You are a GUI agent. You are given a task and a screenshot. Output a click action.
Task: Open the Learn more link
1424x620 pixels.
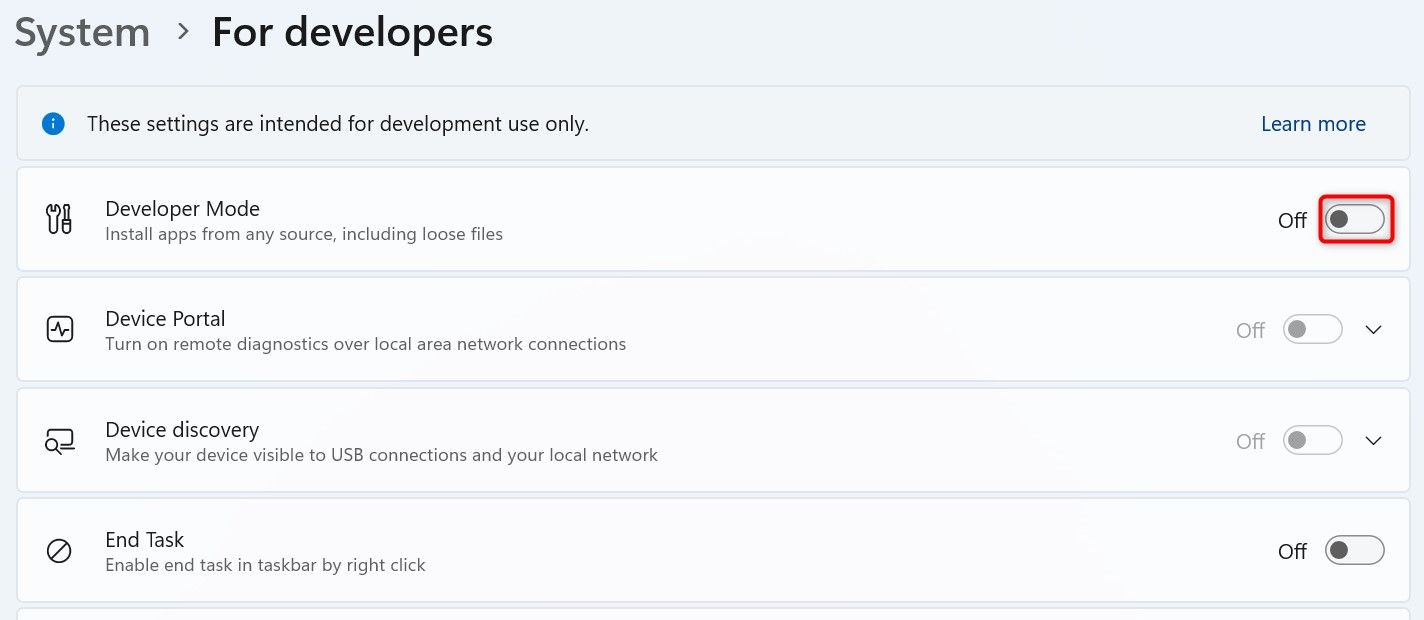(x=1313, y=124)
